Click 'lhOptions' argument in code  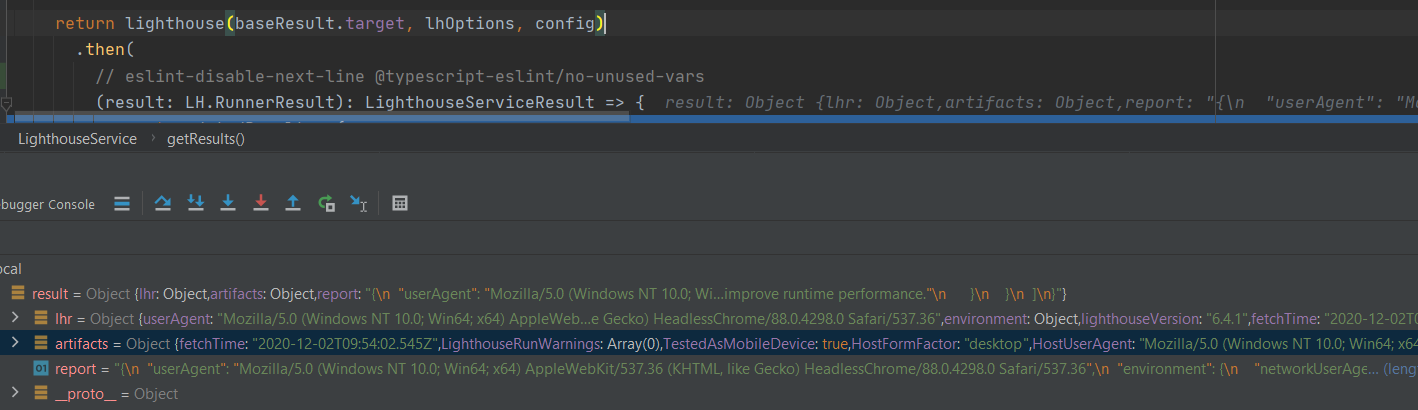pyautogui.click(x=470, y=23)
